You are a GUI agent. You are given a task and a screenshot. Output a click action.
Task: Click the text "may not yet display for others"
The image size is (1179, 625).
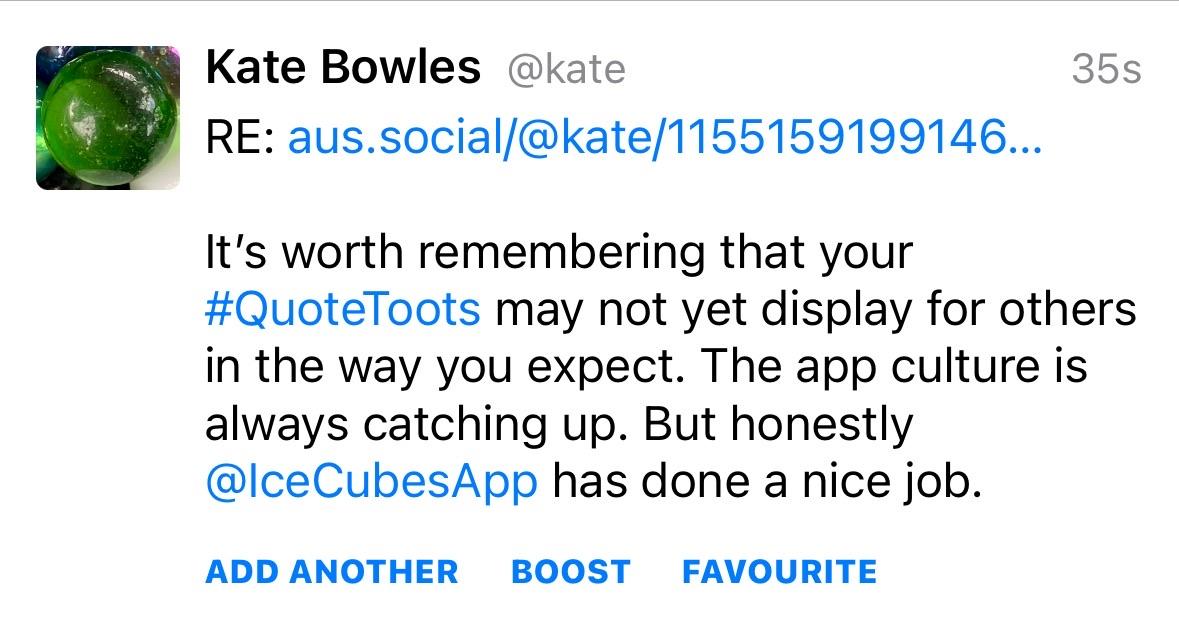[x=816, y=309]
